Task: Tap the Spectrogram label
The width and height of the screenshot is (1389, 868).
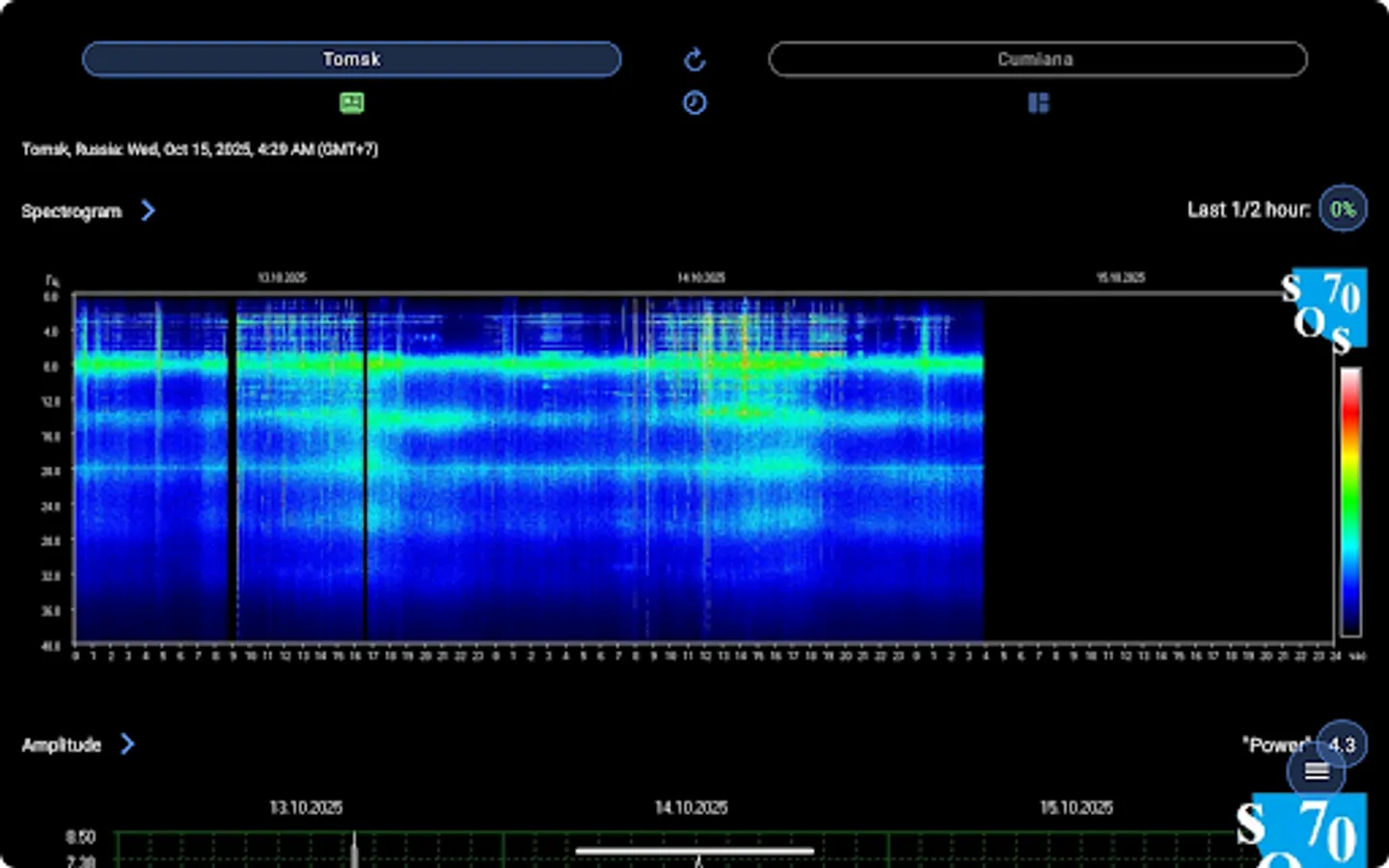Action: point(71,211)
